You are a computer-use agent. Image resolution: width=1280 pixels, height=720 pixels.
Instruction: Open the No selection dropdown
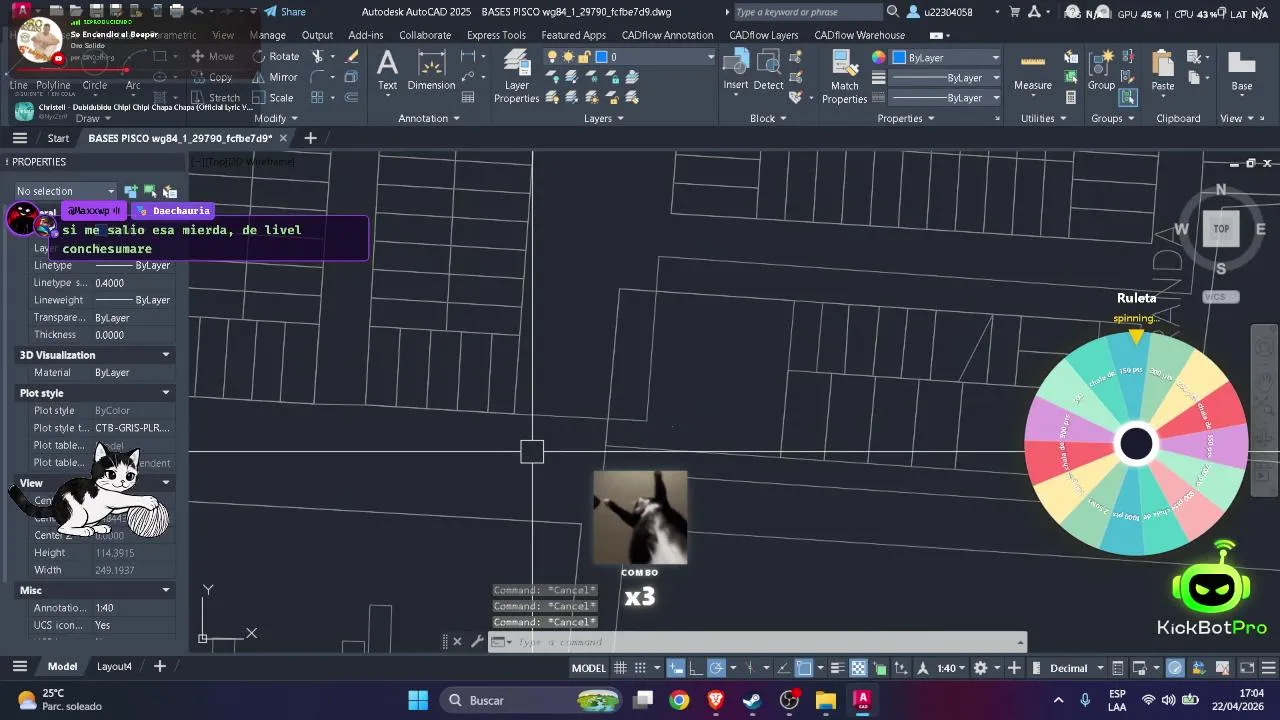65,191
